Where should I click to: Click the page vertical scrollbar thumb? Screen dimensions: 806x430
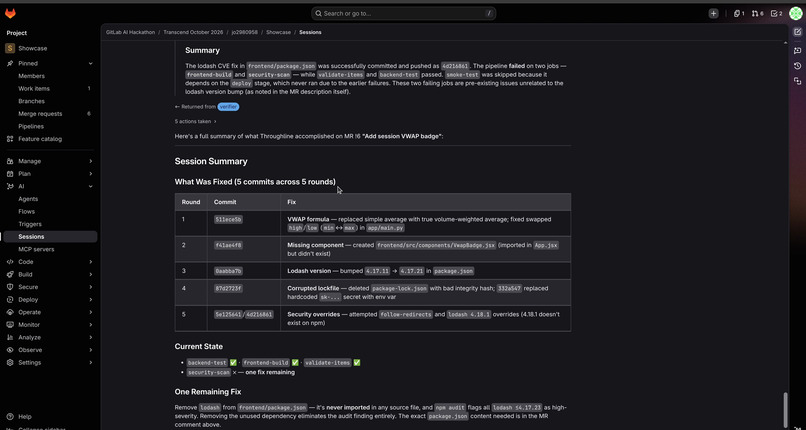(x=785, y=410)
